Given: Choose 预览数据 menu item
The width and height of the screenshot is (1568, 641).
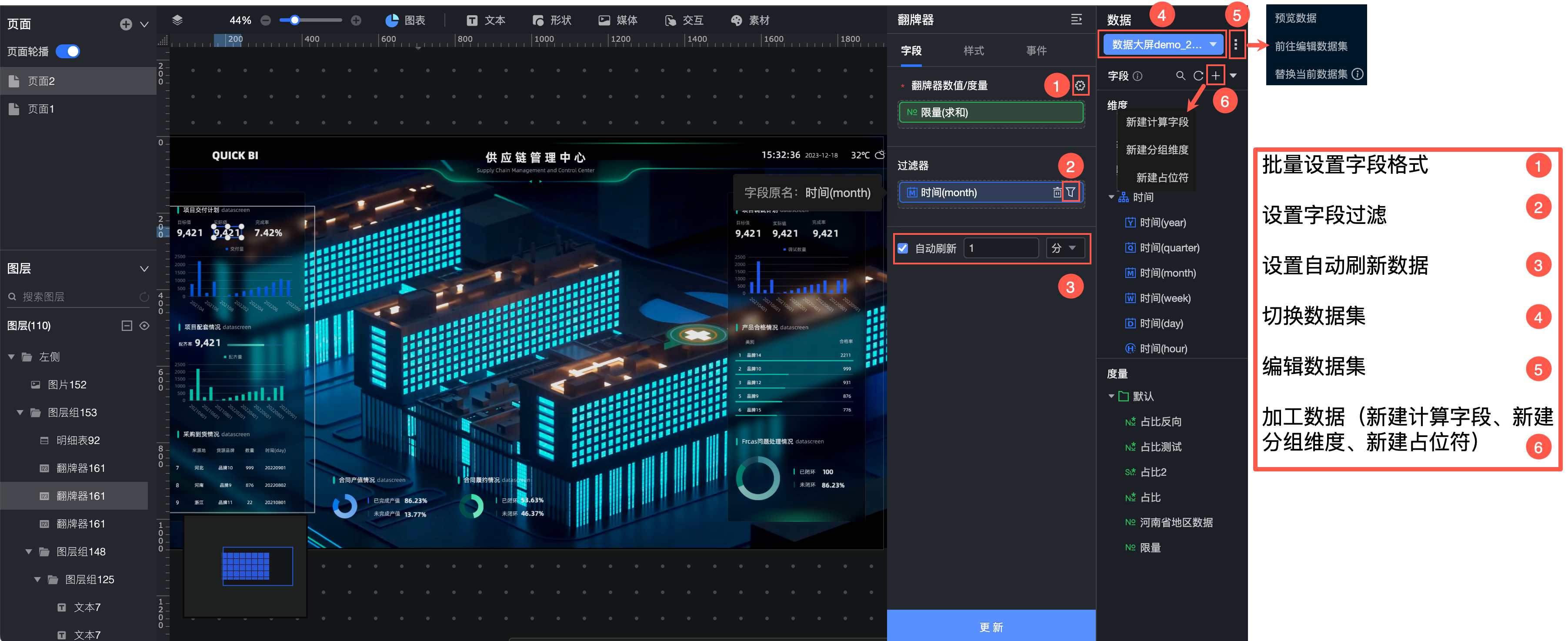Looking at the screenshot, I should (x=1296, y=18).
